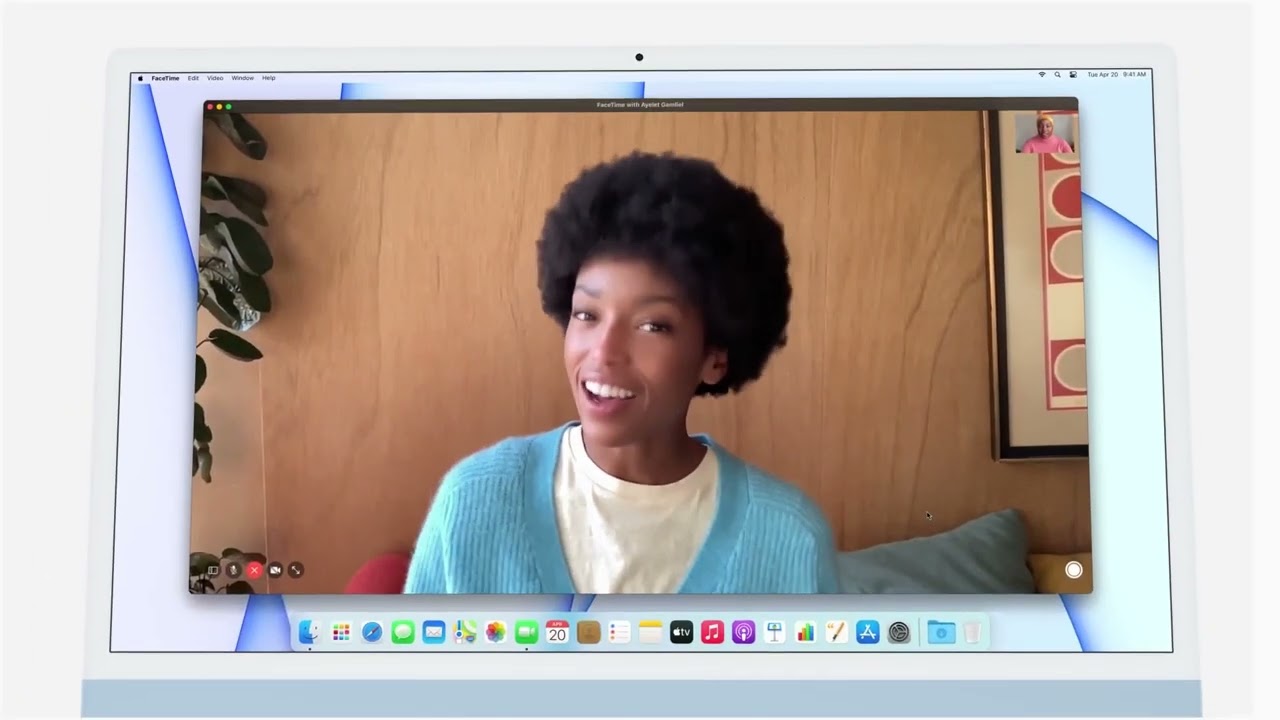The height and width of the screenshot is (720, 1280).
Task: Open the Window menu
Action: (x=243, y=78)
